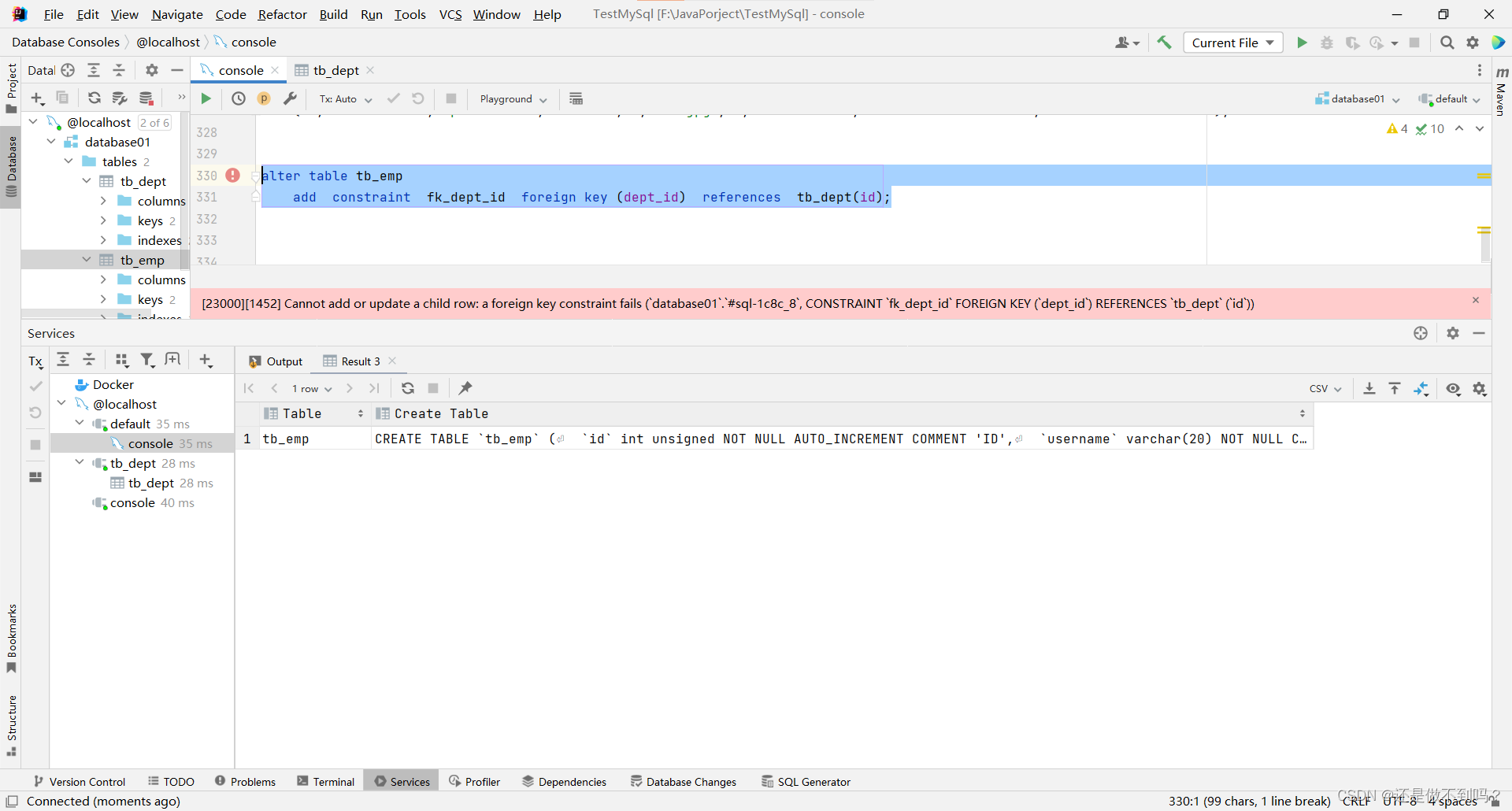Open Services panel options gear
Screen dimensions: 1512x811
point(1453,333)
